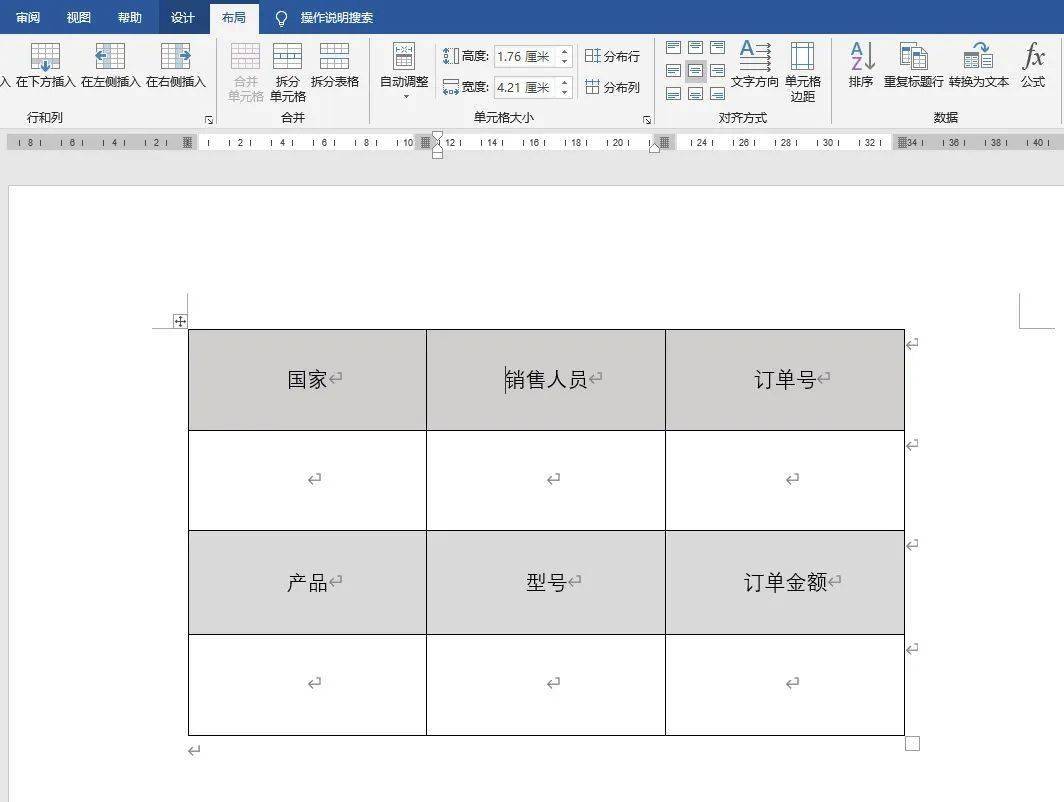Increase row height with up spinner
Viewport: 1064px width, 802px height.
pyautogui.click(x=565, y=52)
